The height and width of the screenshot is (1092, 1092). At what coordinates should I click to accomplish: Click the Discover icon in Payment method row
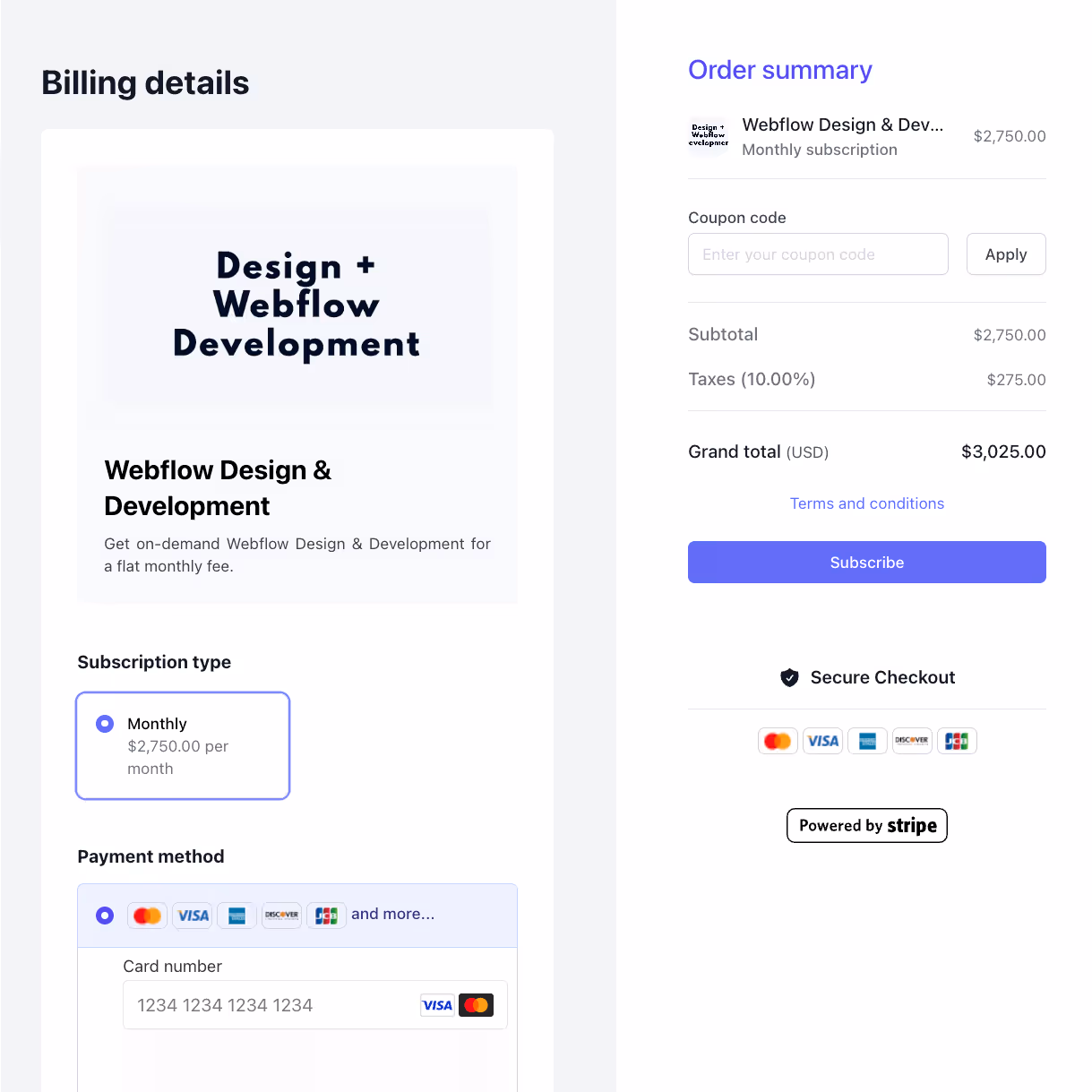(281, 916)
